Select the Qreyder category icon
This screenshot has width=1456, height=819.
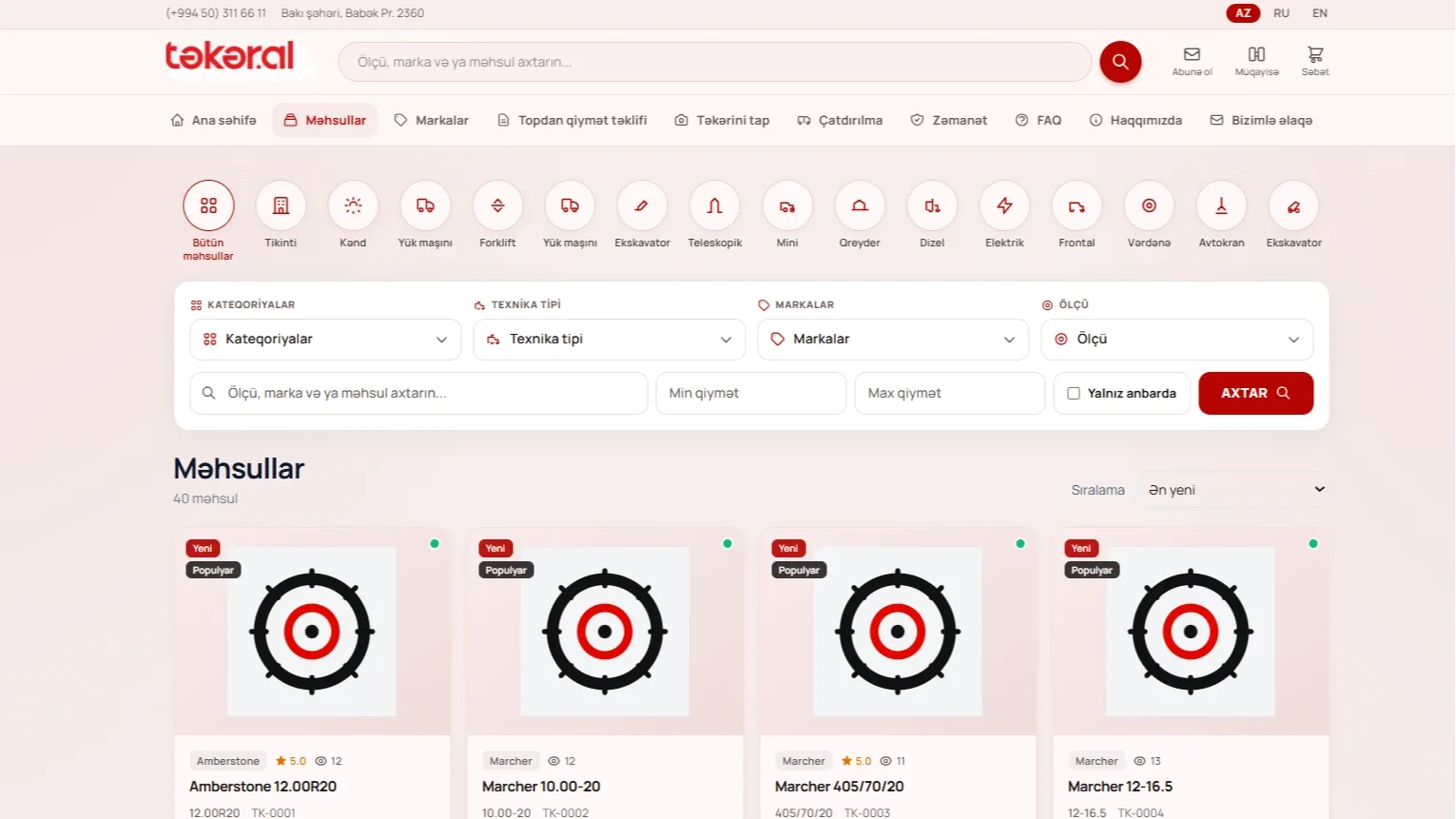pyautogui.click(x=860, y=205)
